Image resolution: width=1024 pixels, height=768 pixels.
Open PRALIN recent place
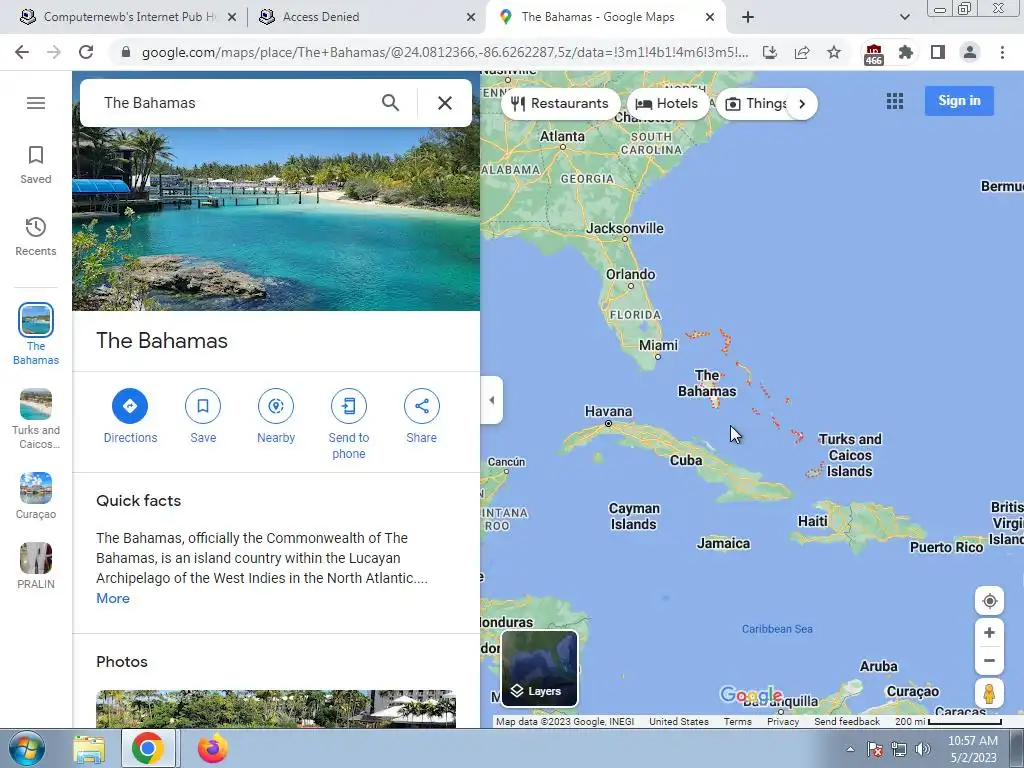(36, 566)
